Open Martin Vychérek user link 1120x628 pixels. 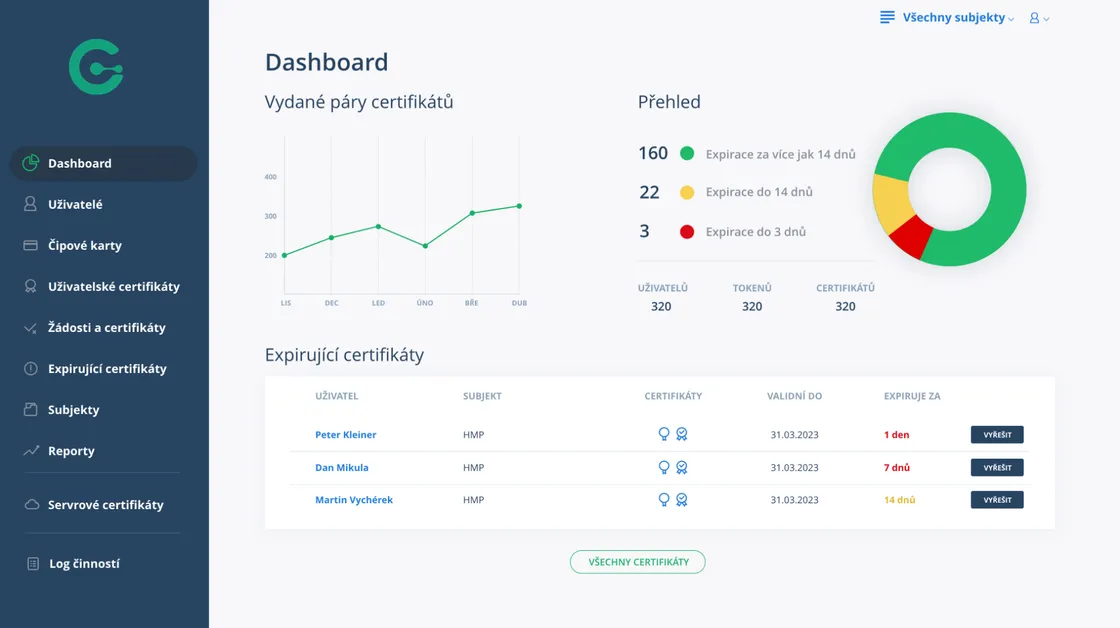(x=354, y=500)
